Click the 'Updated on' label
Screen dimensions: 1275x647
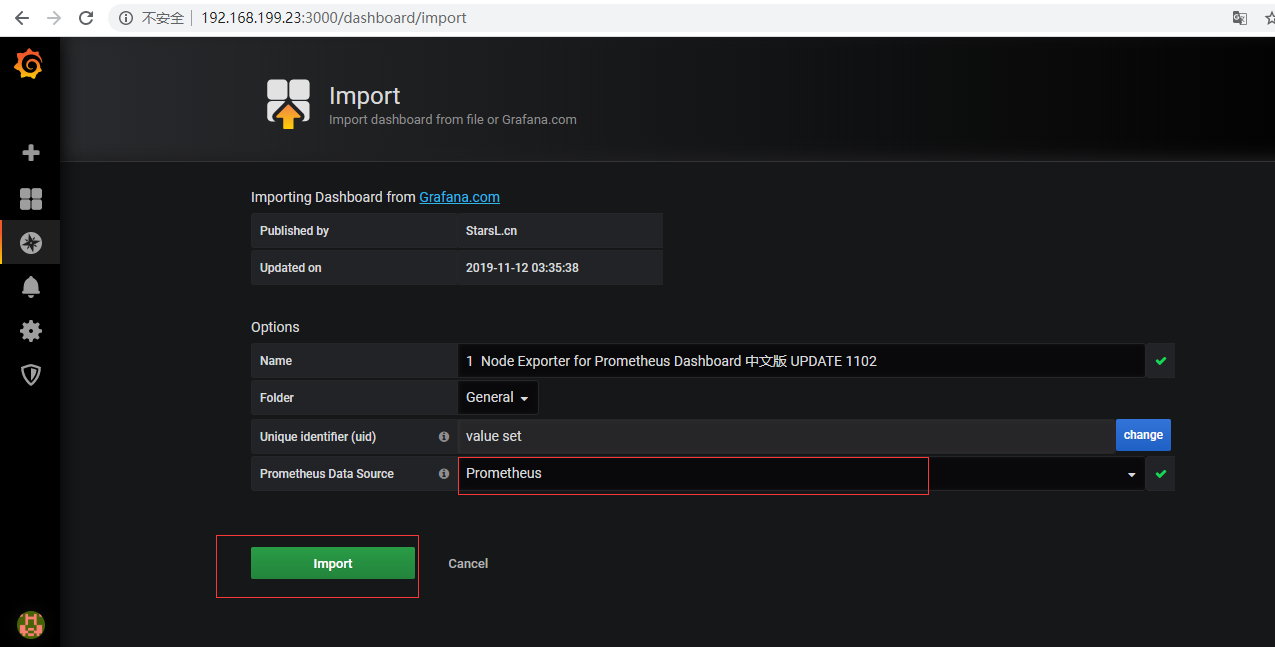(x=291, y=268)
